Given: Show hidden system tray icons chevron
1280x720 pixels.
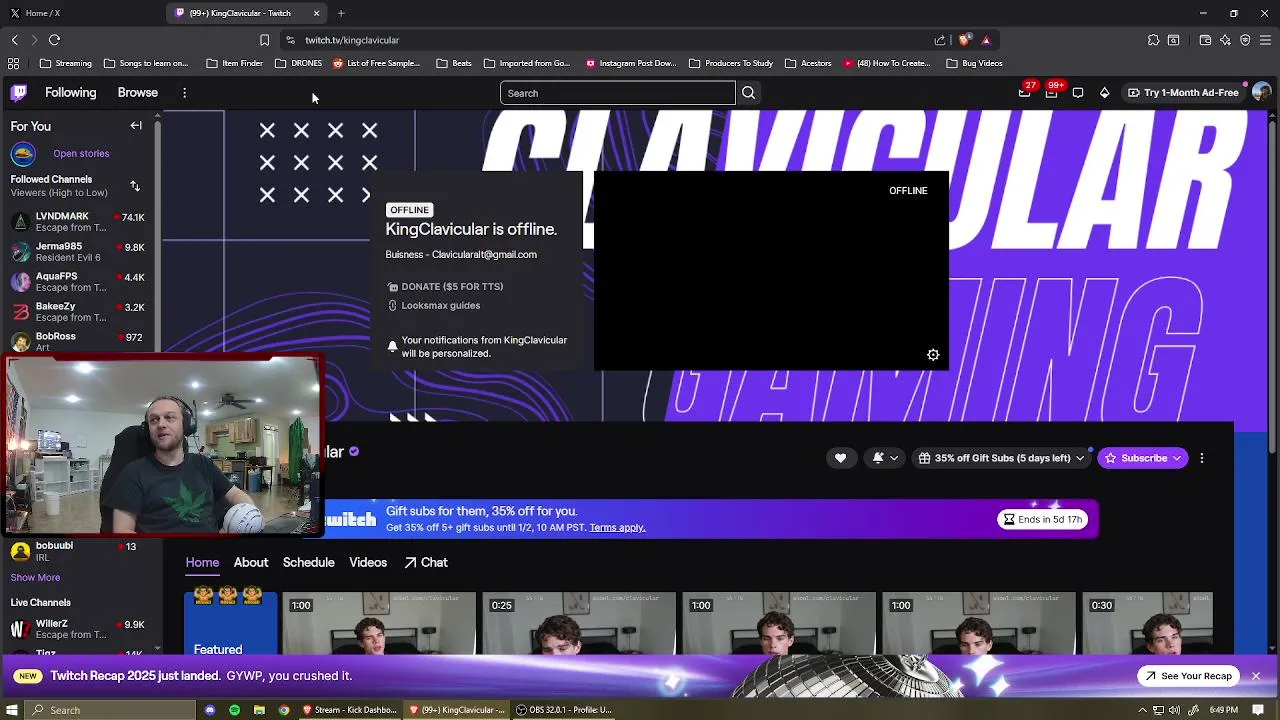Looking at the screenshot, I should [x=1142, y=710].
